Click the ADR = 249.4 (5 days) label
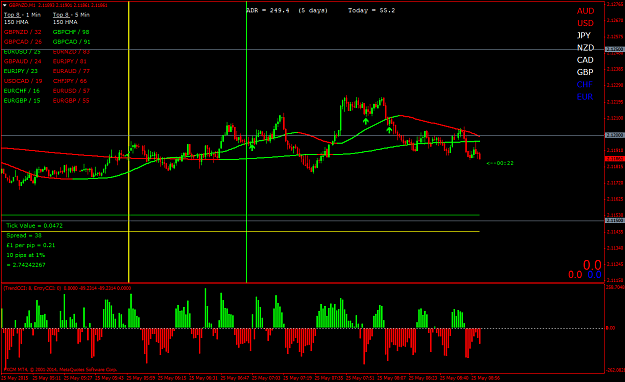The image size is (625, 382). (287, 10)
